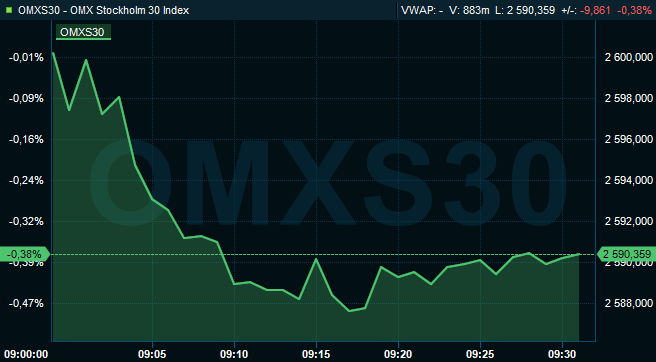Click the 2 600,000 price axis label
This screenshot has height=362, width=656.
pyautogui.click(x=629, y=57)
